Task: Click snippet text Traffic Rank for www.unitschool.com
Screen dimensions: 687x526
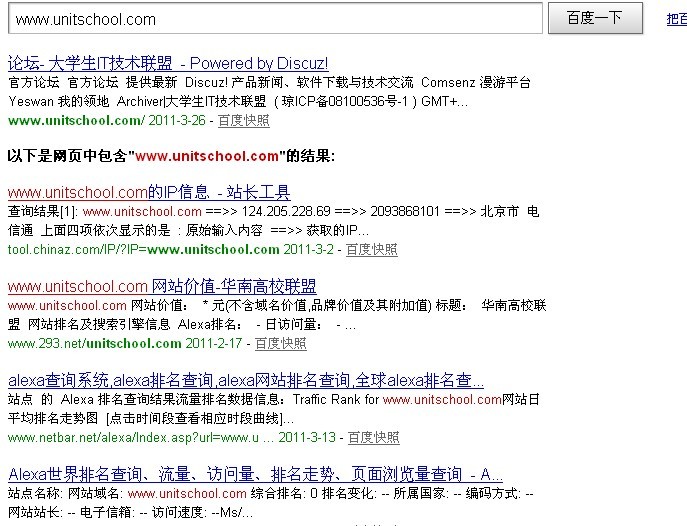Action: [397, 399]
